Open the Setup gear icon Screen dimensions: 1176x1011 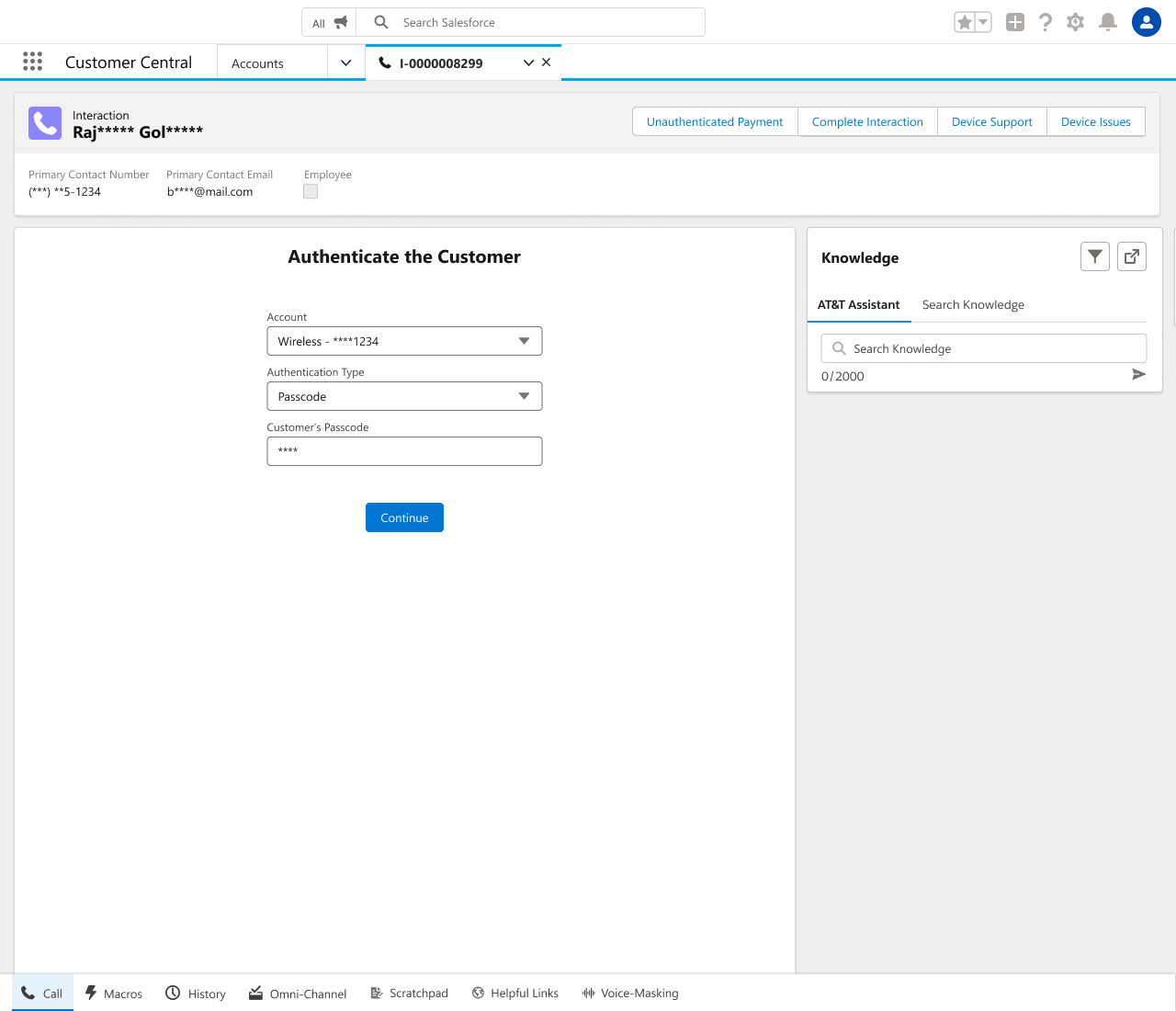[1076, 22]
